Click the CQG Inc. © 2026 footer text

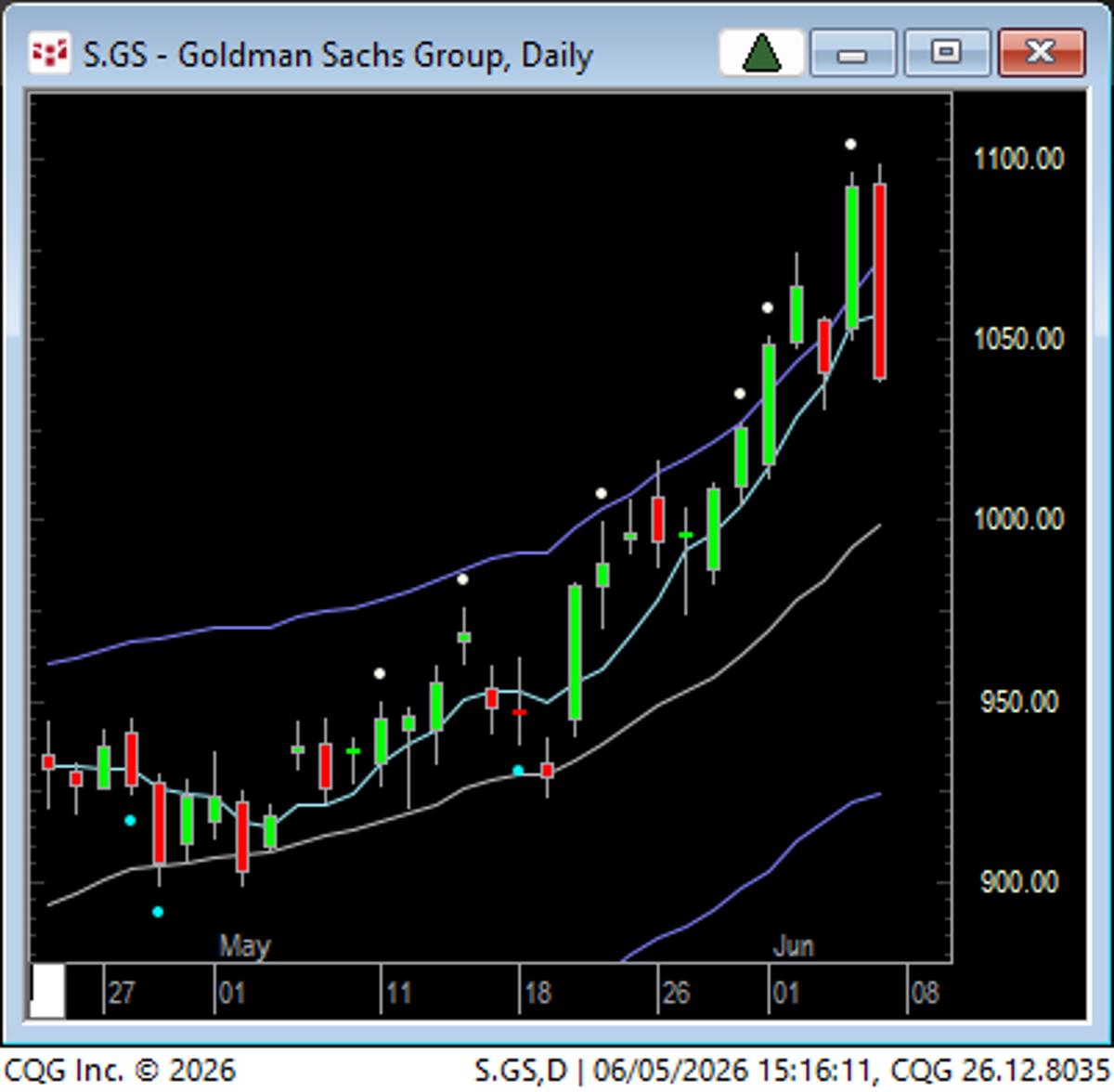click(x=119, y=1070)
